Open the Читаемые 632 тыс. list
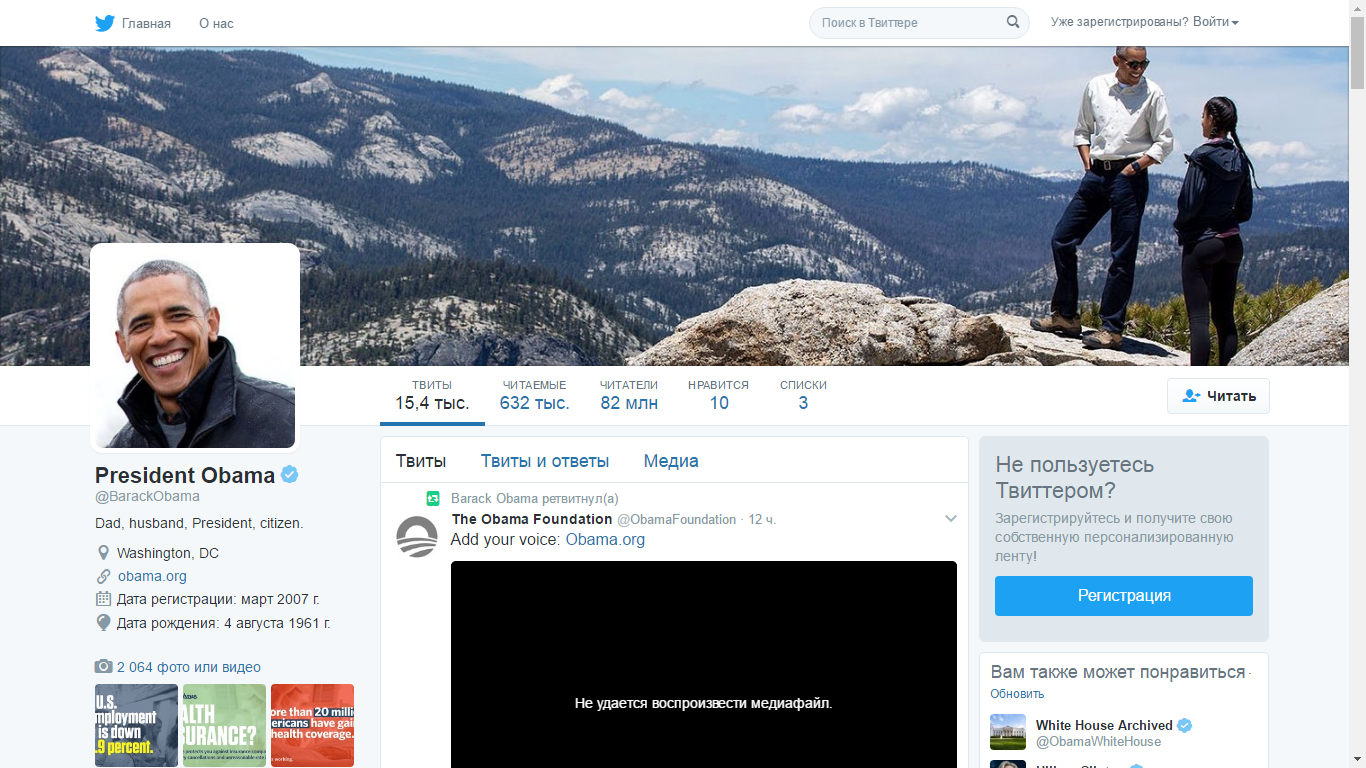The height and width of the screenshot is (768, 1366). tap(535, 395)
